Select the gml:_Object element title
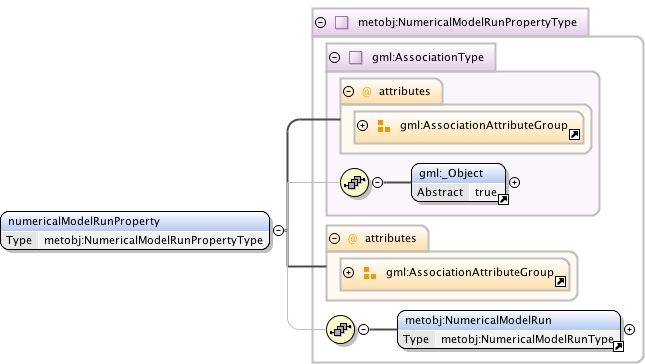This screenshot has height=364, width=645. click(x=451, y=173)
